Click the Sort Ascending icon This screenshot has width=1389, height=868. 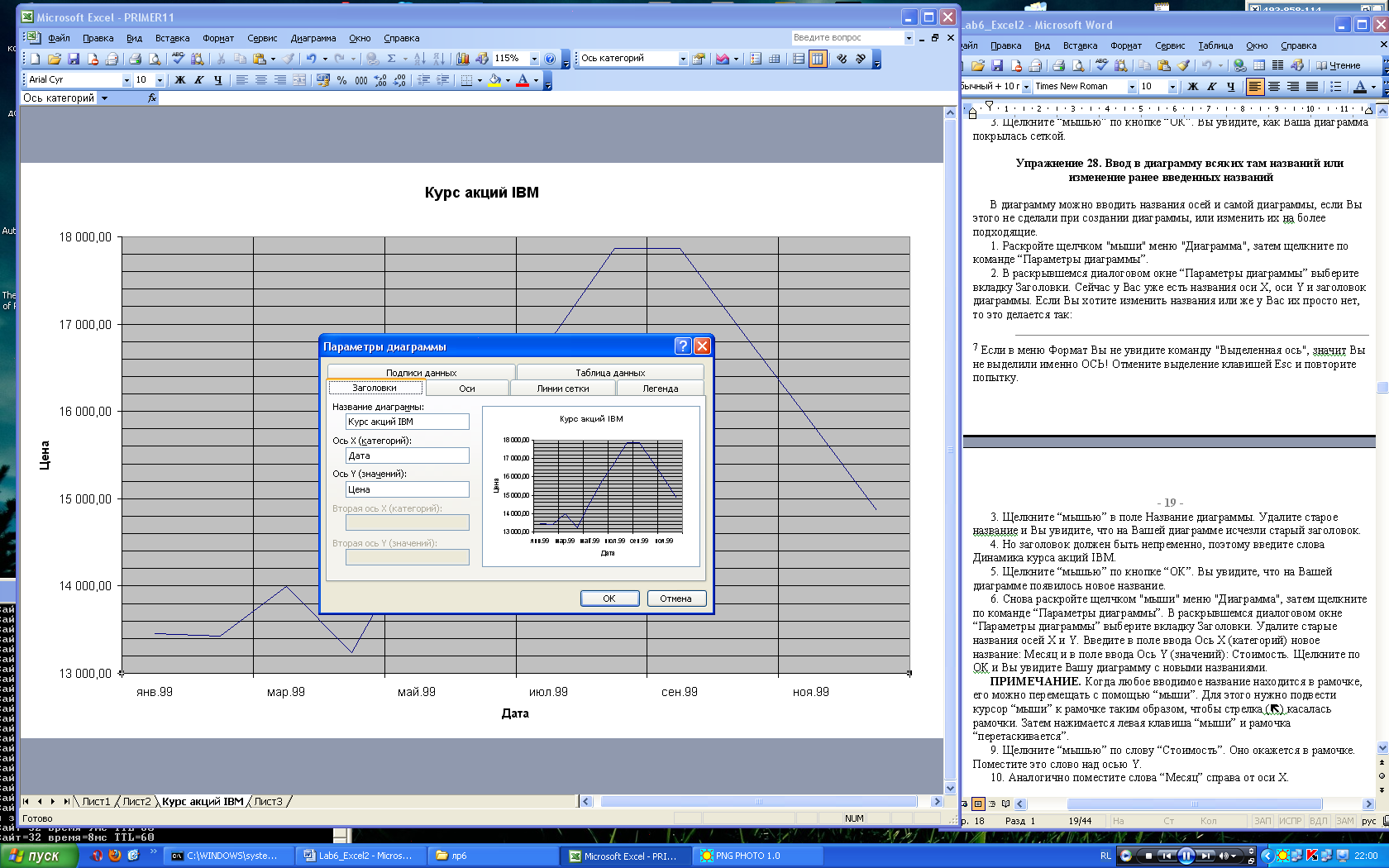pyautogui.click(x=419, y=59)
